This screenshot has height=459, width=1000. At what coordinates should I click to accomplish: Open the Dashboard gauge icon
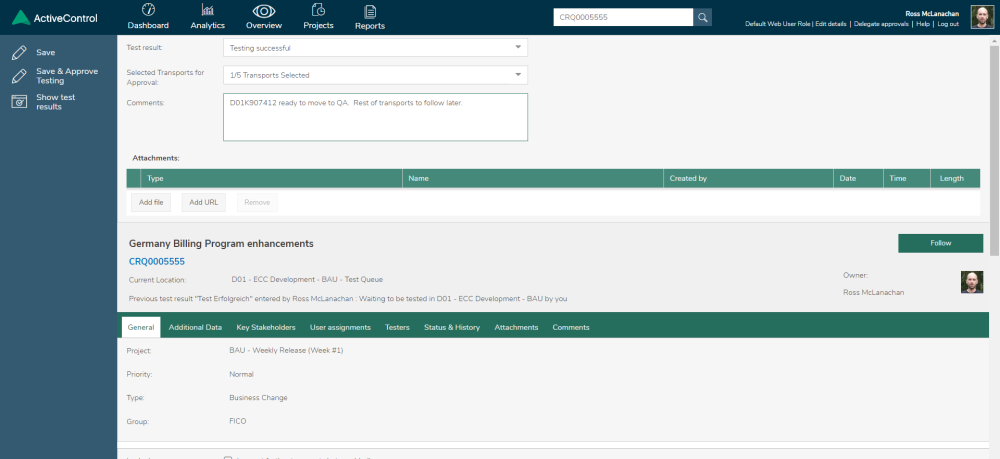pos(148,10)
